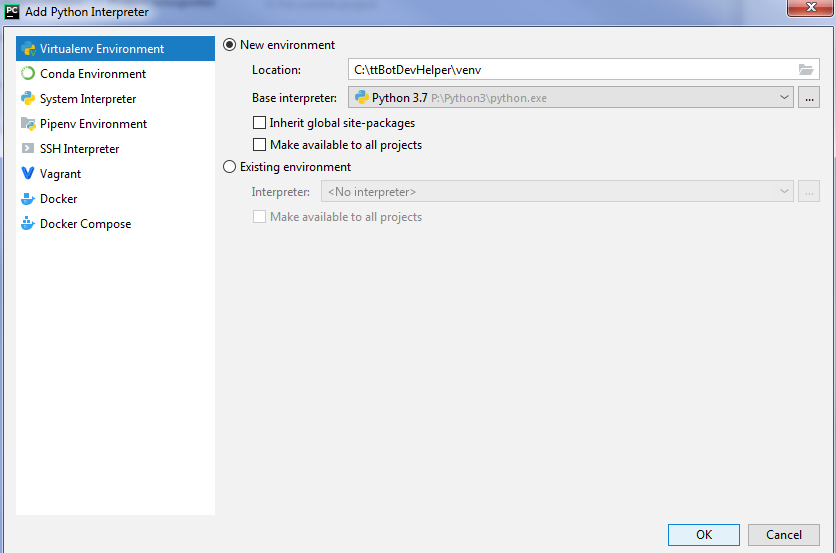The image size is (836, 553).
Task: Click into the Location path field
Action: click(x=570, y=70)
